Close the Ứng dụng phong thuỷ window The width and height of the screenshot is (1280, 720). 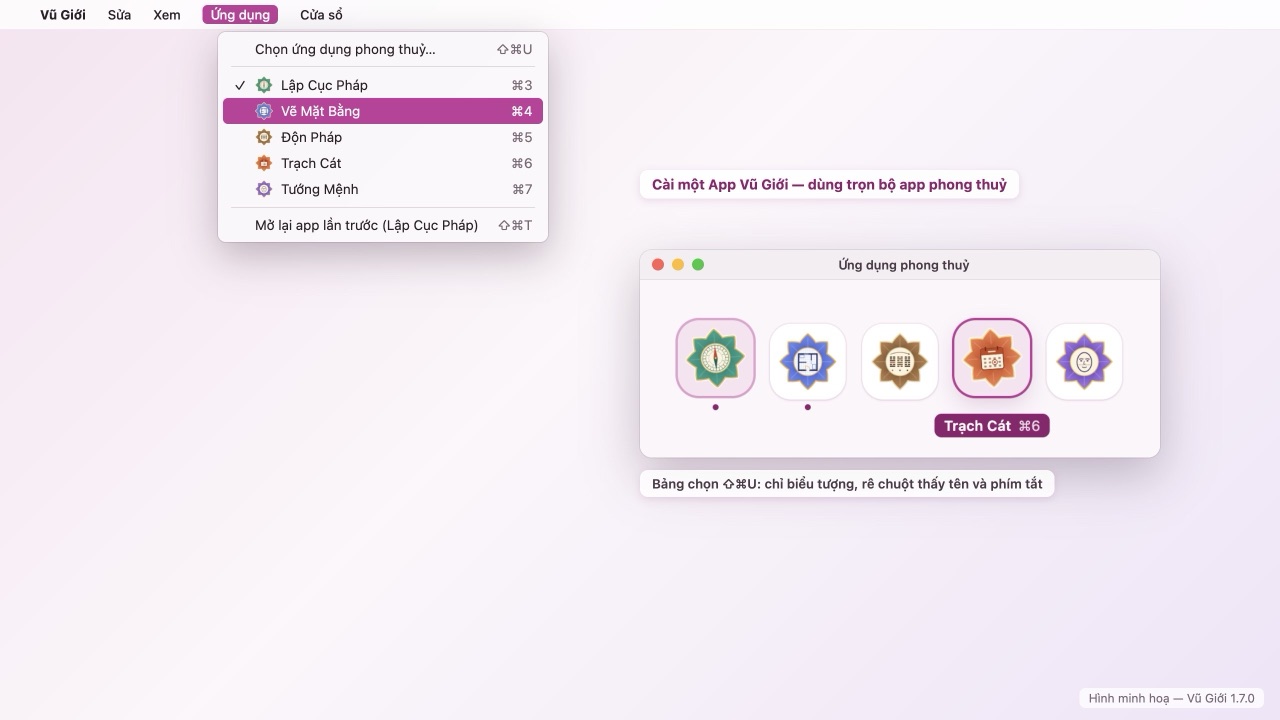658,265
